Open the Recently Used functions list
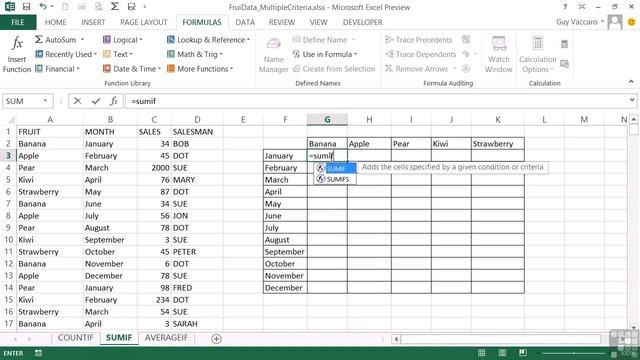Screen dimensions: 640x360 point(66,54)
